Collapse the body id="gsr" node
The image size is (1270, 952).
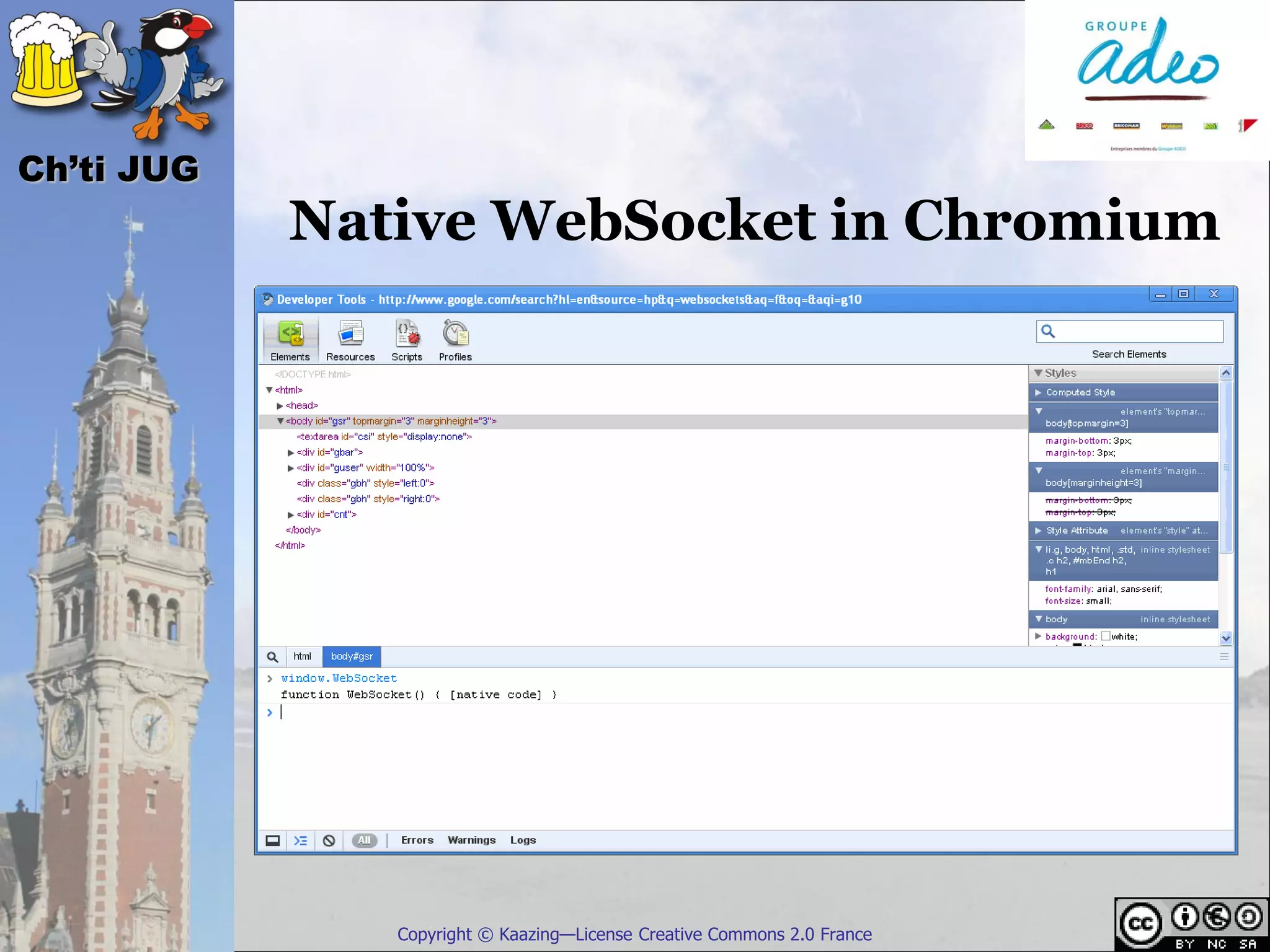pyautogui.click(x=280, y=421)
